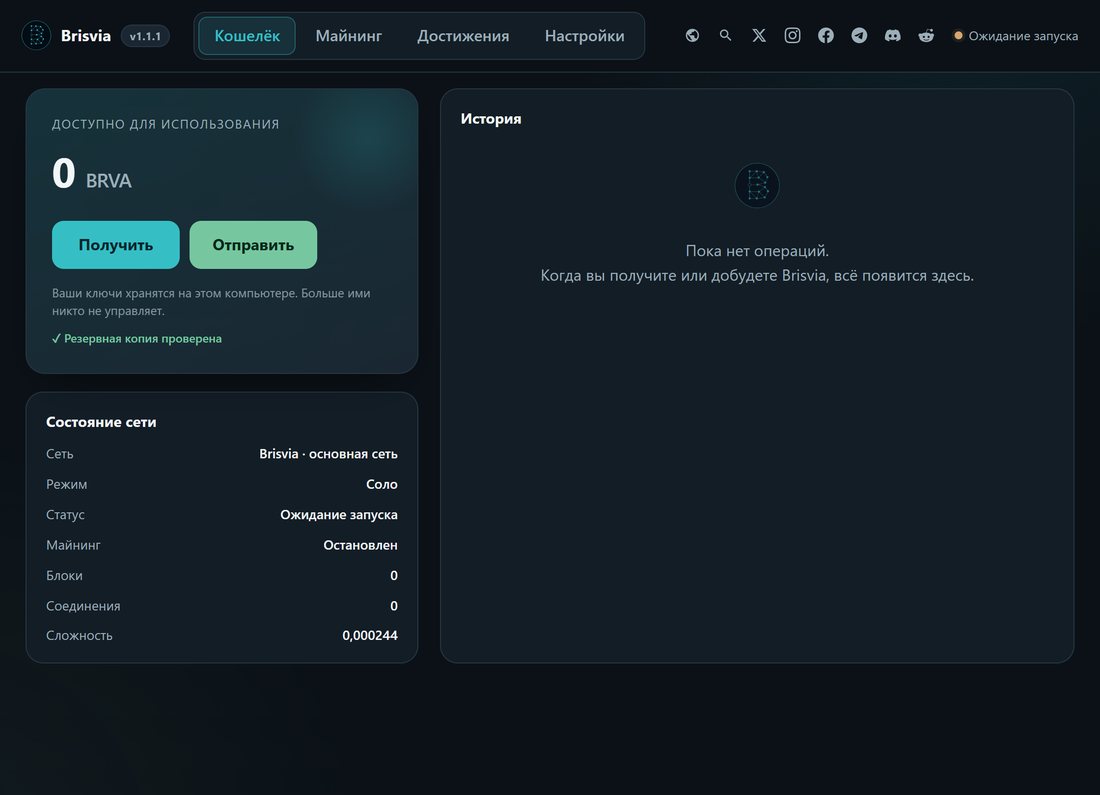Click the orange status dot indicator
This screenshot has height=795, width=1100.
coord(958,36)
